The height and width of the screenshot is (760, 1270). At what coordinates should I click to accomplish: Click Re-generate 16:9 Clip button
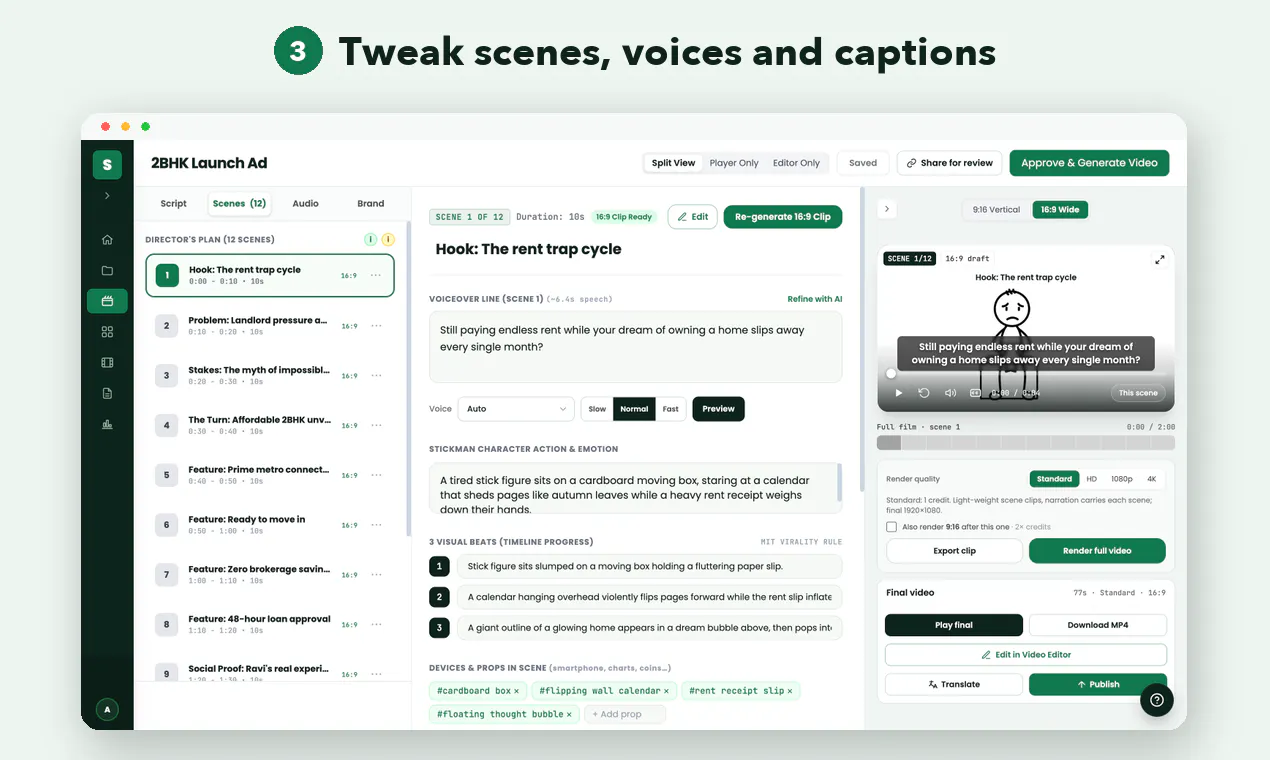pyautogui.click(x=783, y=217)
